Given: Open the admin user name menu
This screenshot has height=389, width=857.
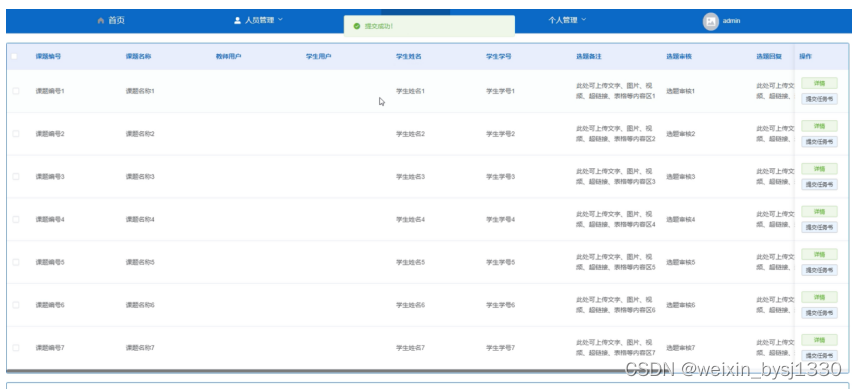Looking at the screenshot, I should pos(731,21).
